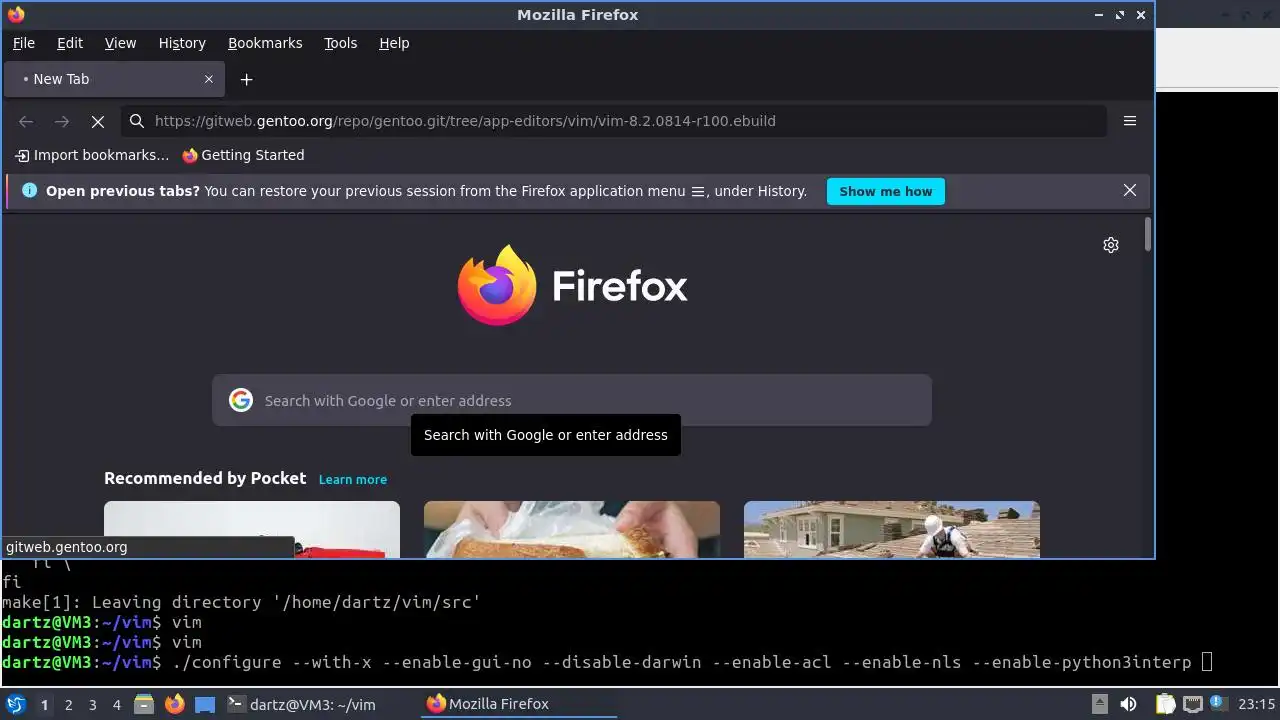Image resolution: width=1280 pixels, height=720 pixels.
Task: Open the Lubuntu start menu
Action: (x=16, y=704)
